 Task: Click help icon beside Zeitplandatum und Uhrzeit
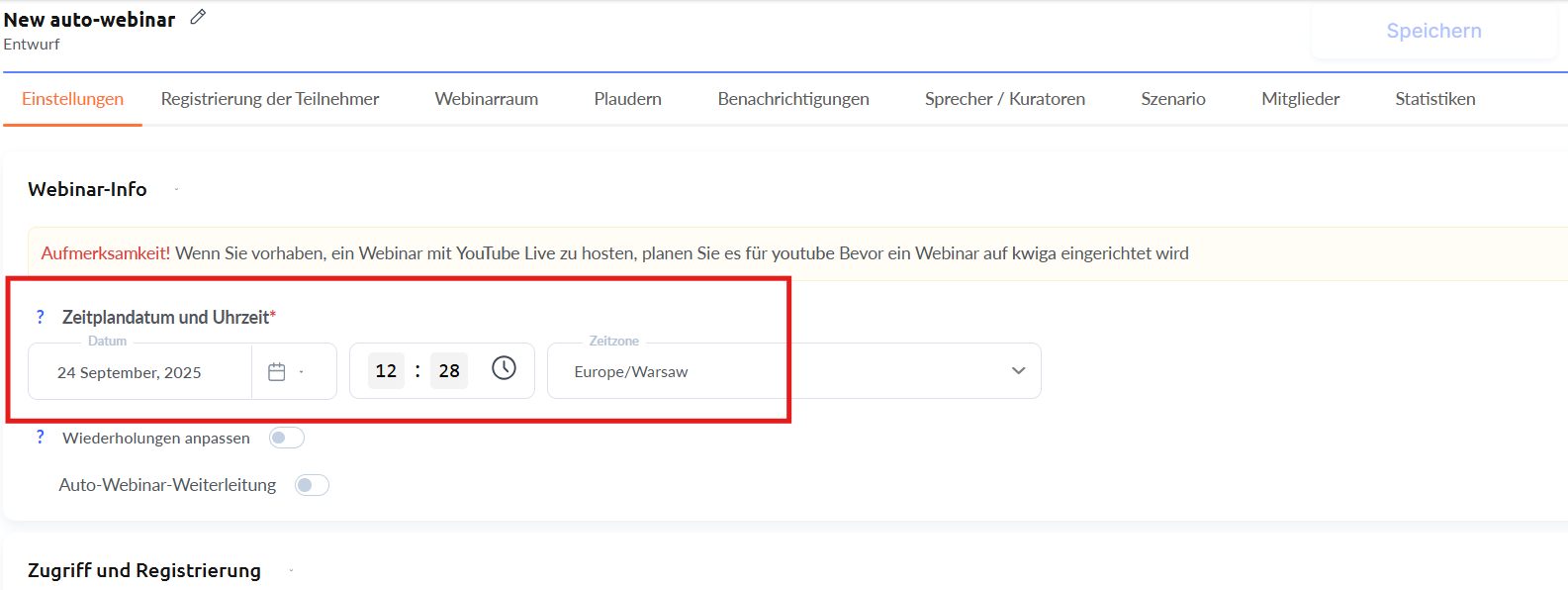click(41, 317)
